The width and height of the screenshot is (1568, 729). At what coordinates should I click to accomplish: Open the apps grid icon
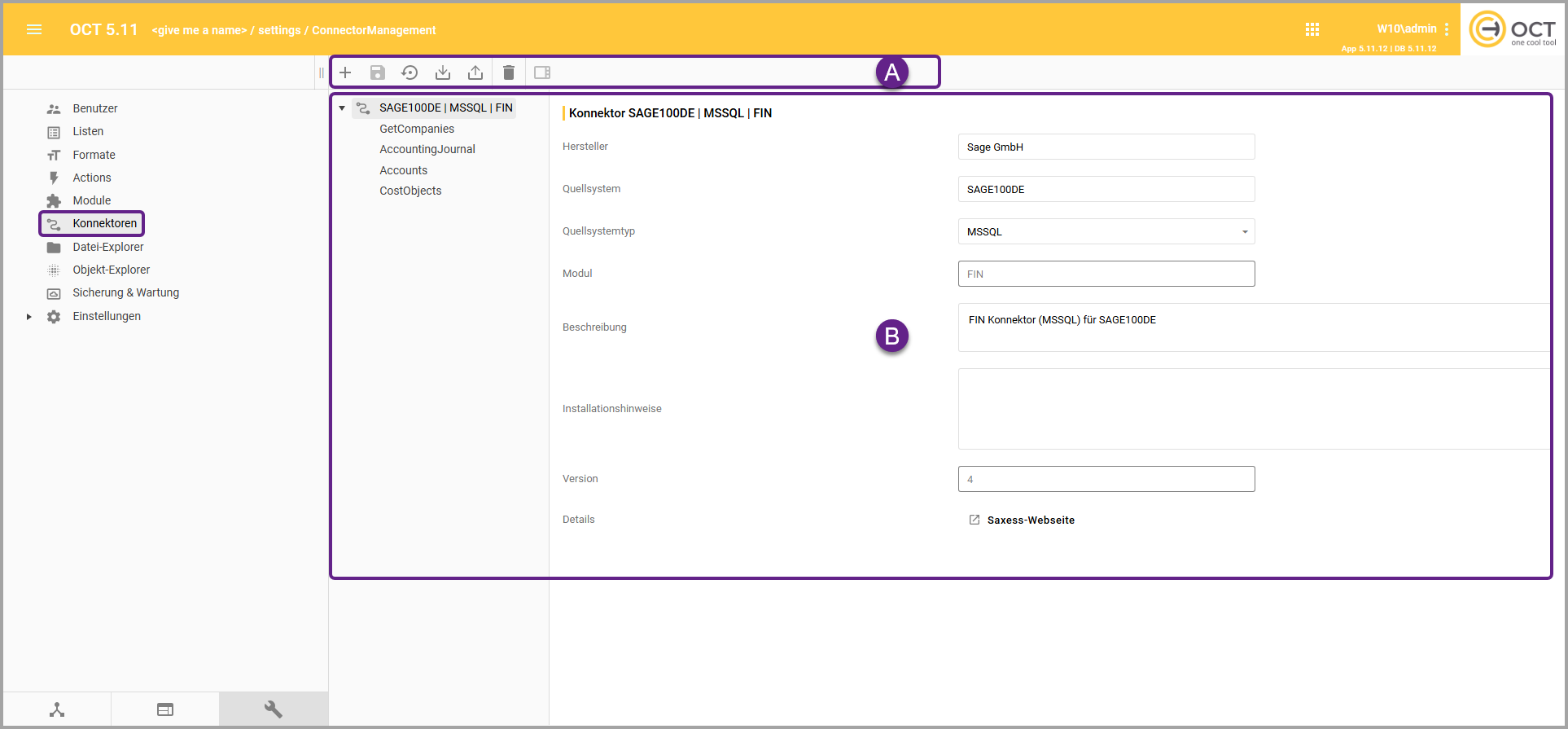1312,29
